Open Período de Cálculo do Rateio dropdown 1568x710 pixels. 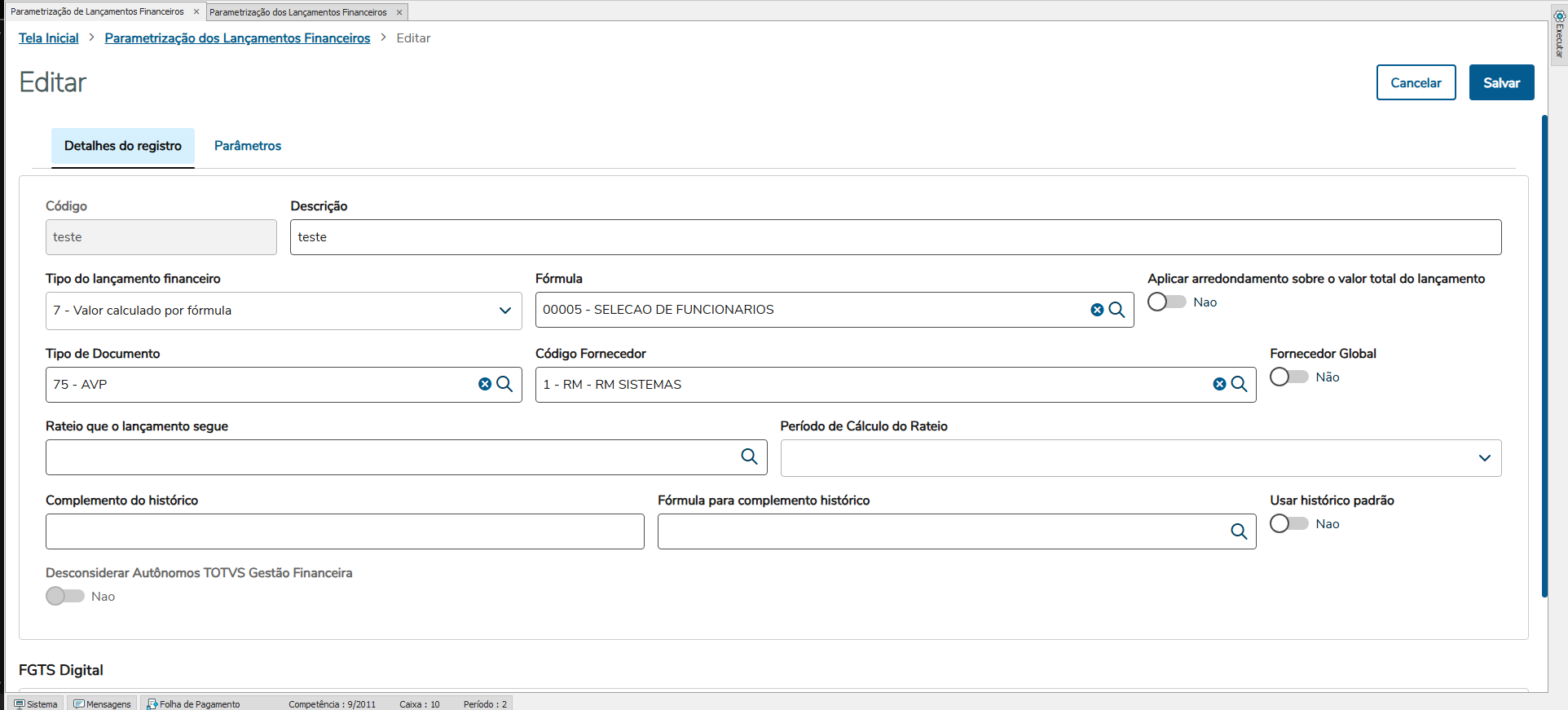pyautogui.click(x=1484, y=458)
